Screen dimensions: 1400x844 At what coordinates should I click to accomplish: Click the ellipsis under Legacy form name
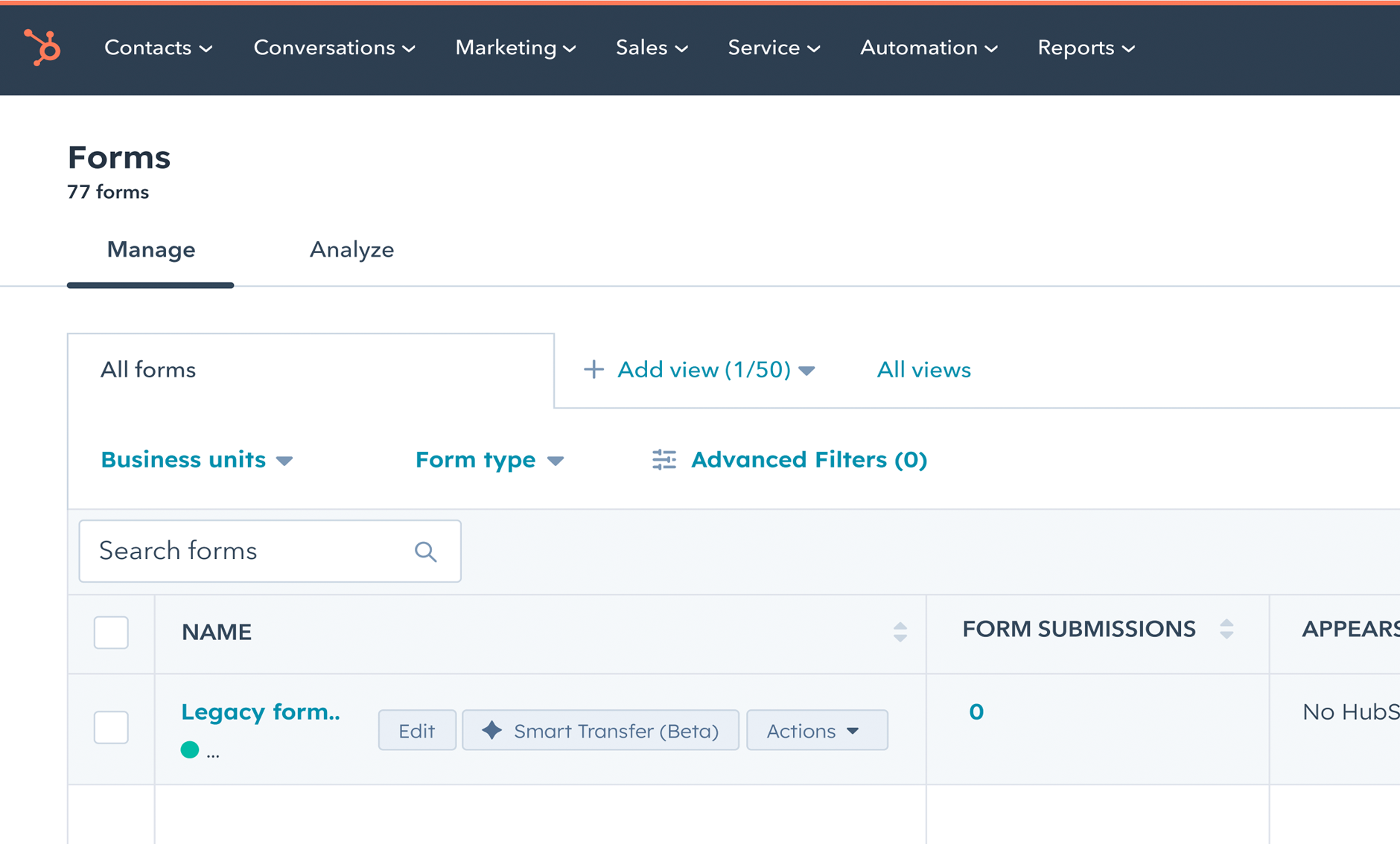[x=213, y=753]
